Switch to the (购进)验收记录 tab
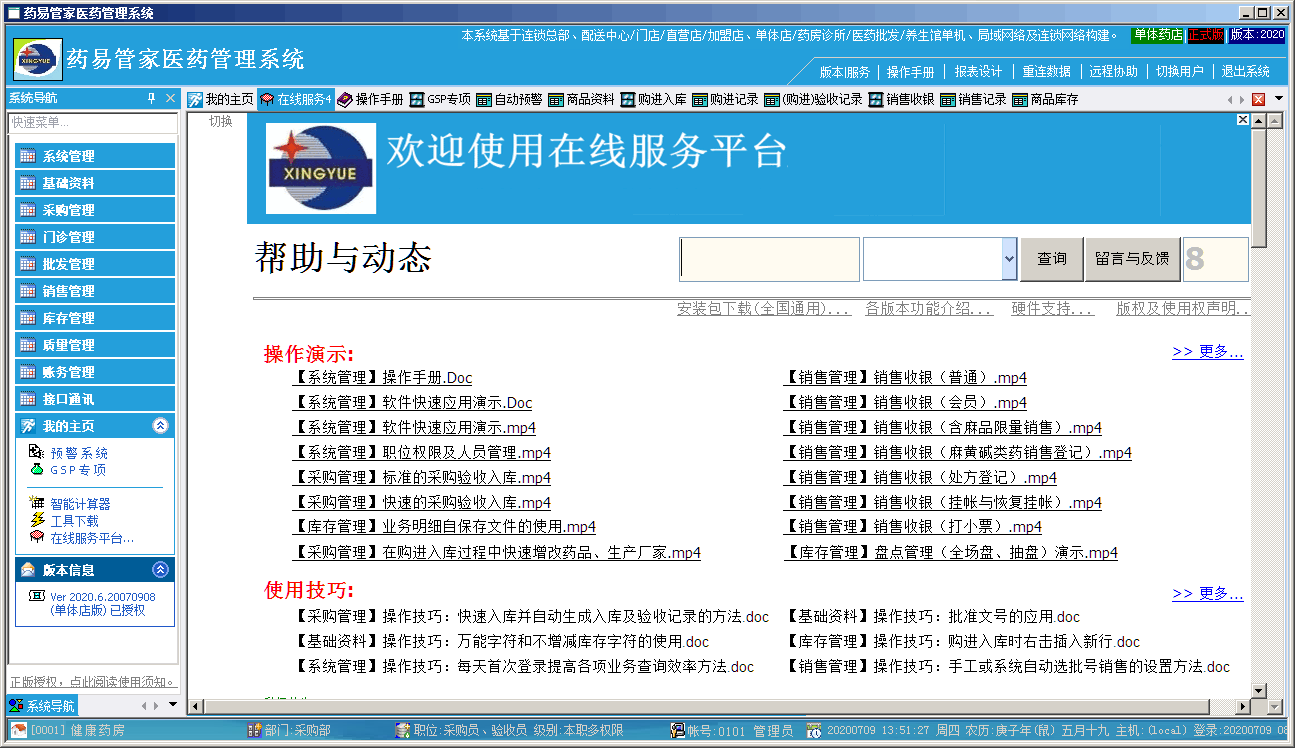 (x=813, y=99)
